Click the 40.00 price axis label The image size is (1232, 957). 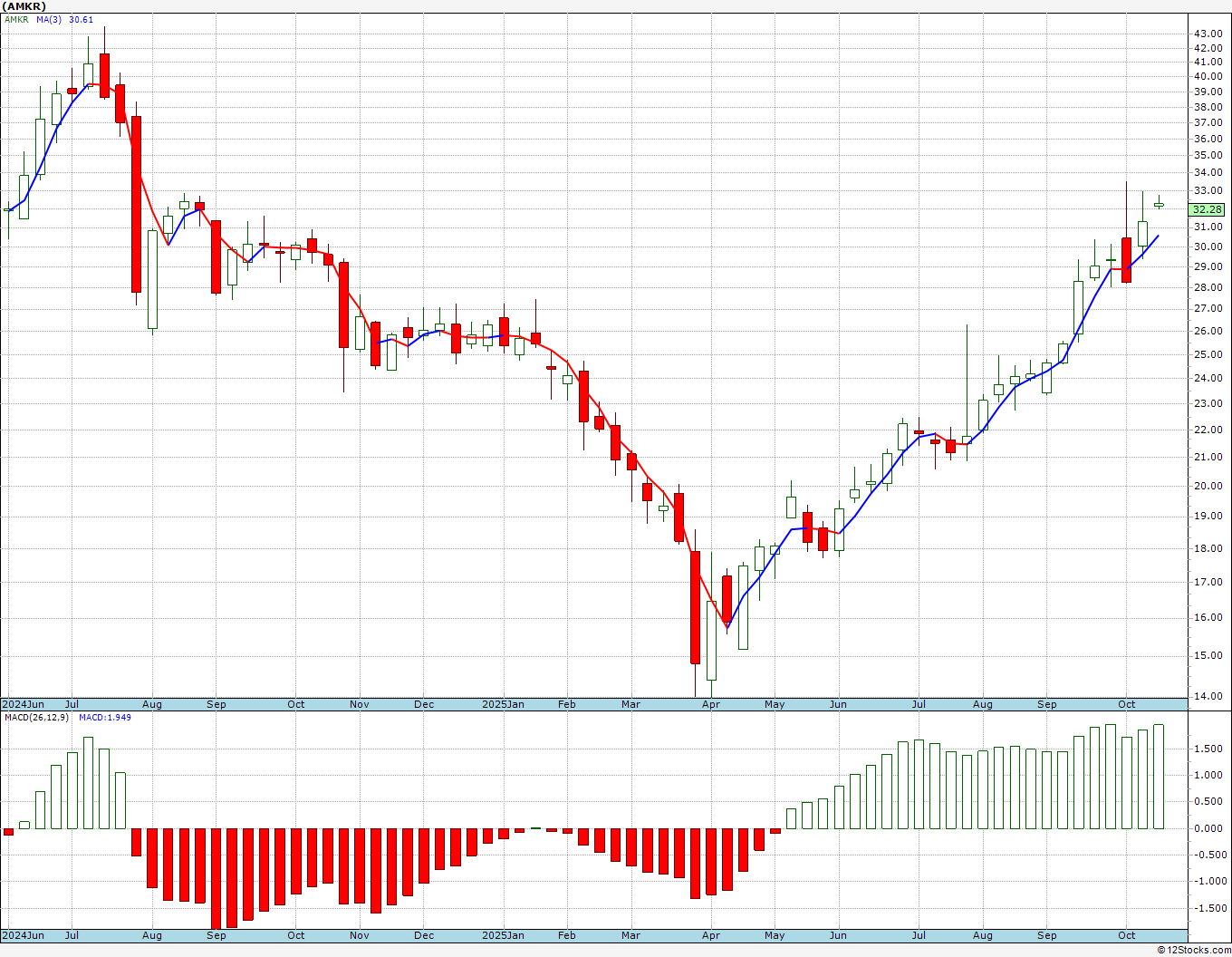[x=1208, y=76]
